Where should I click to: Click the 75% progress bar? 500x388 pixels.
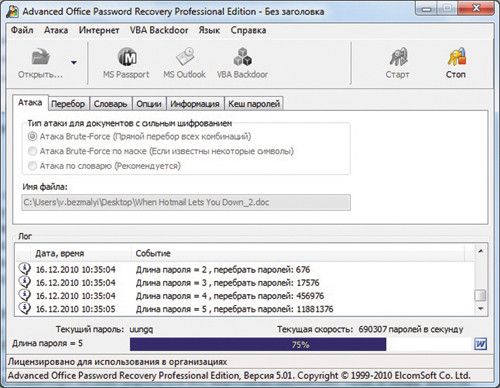click(300, 344)
